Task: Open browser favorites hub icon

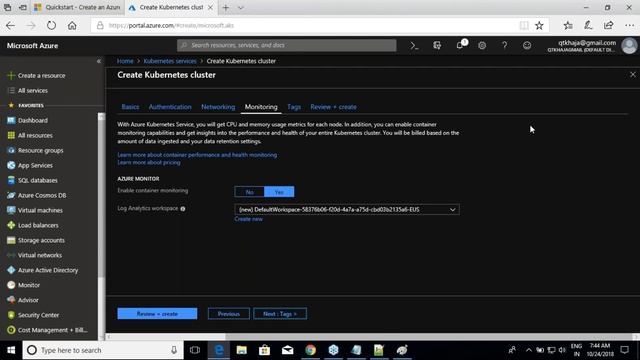Action: [x=568, y=25]
